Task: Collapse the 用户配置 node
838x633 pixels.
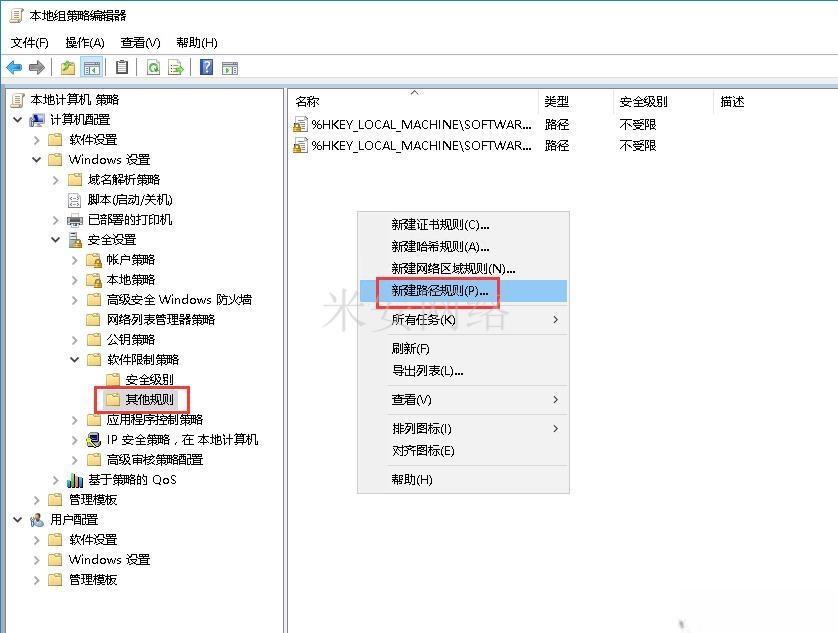Action: [x=18, y=520]
